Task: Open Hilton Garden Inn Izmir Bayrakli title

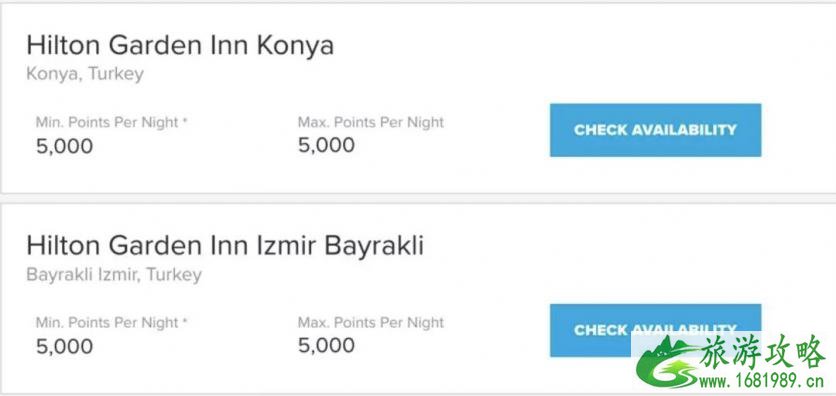Action: click(225, 246)
